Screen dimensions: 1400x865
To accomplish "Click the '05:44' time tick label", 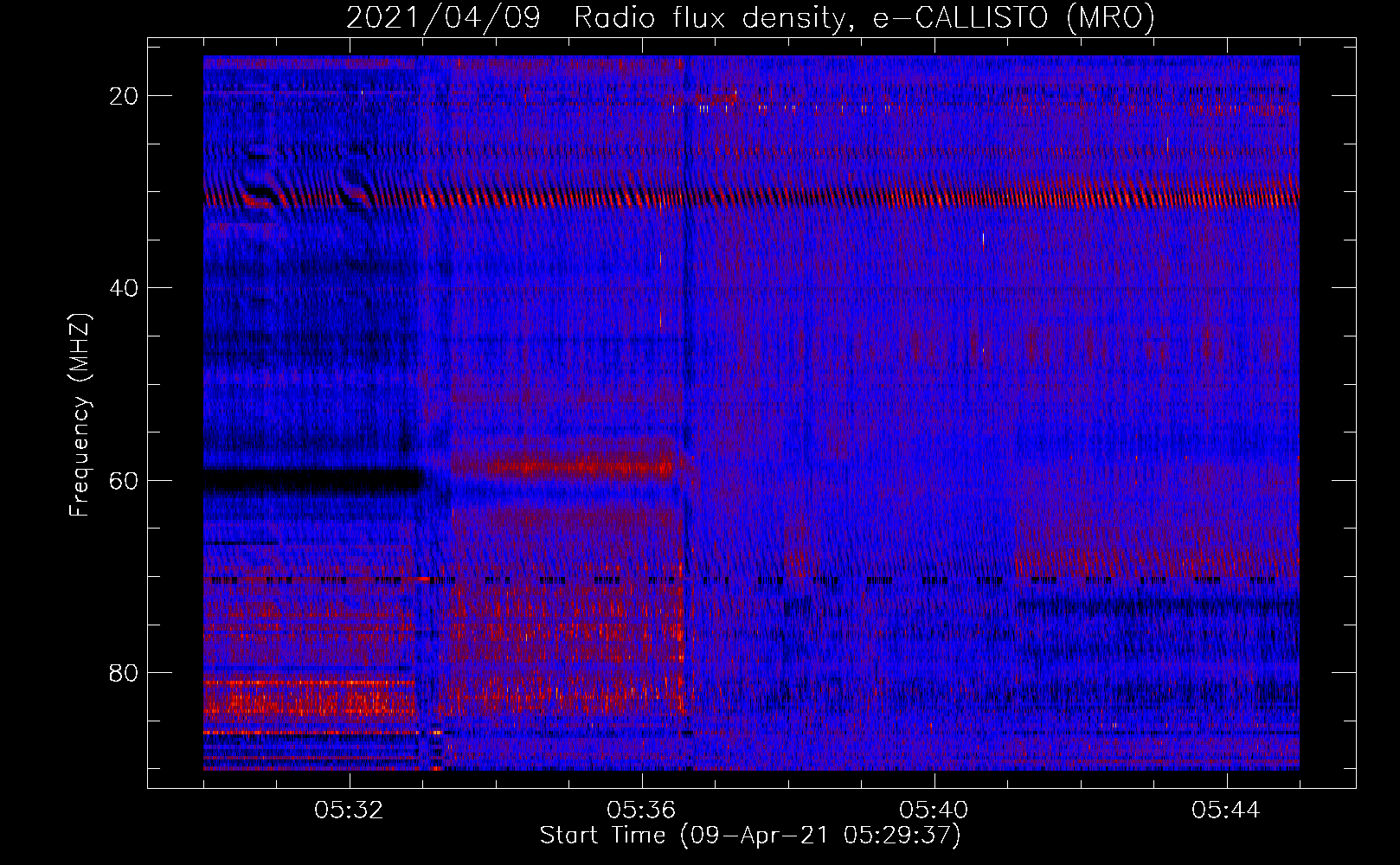I will click(1226, 811).
